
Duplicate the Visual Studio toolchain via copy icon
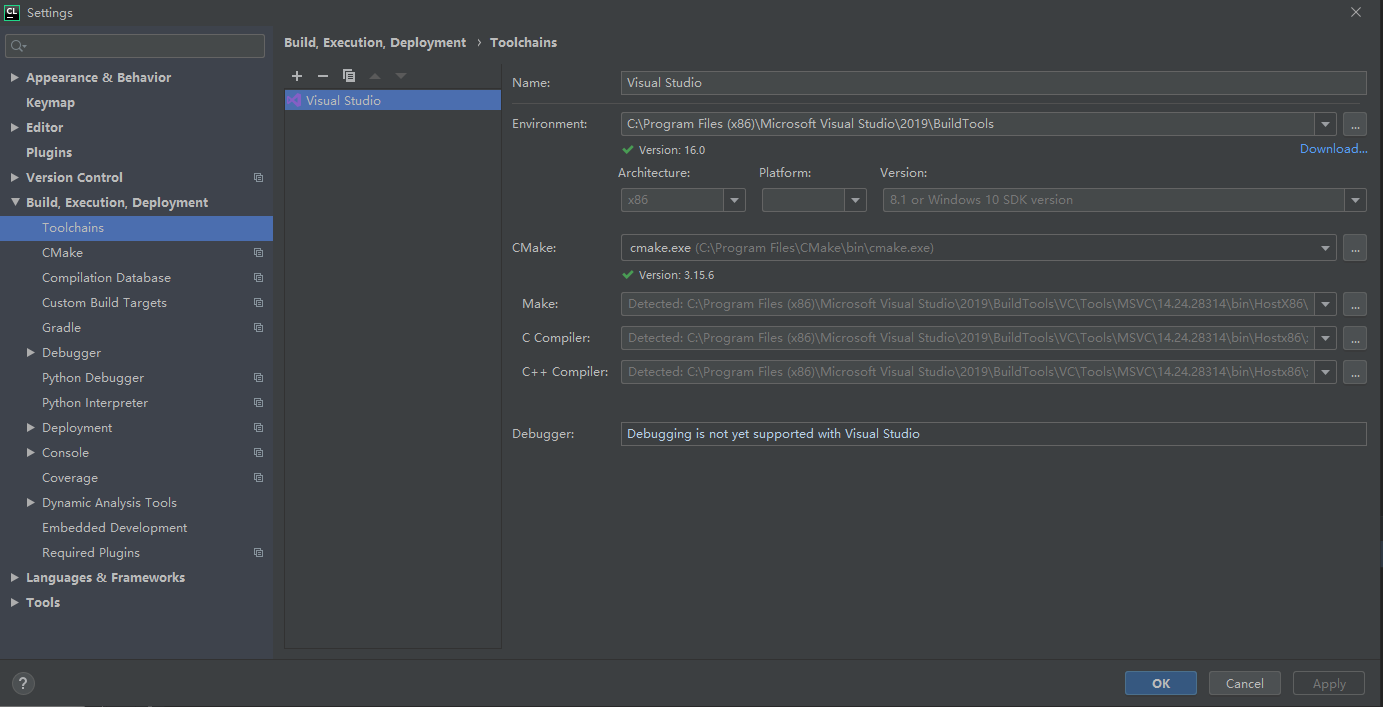348,75
